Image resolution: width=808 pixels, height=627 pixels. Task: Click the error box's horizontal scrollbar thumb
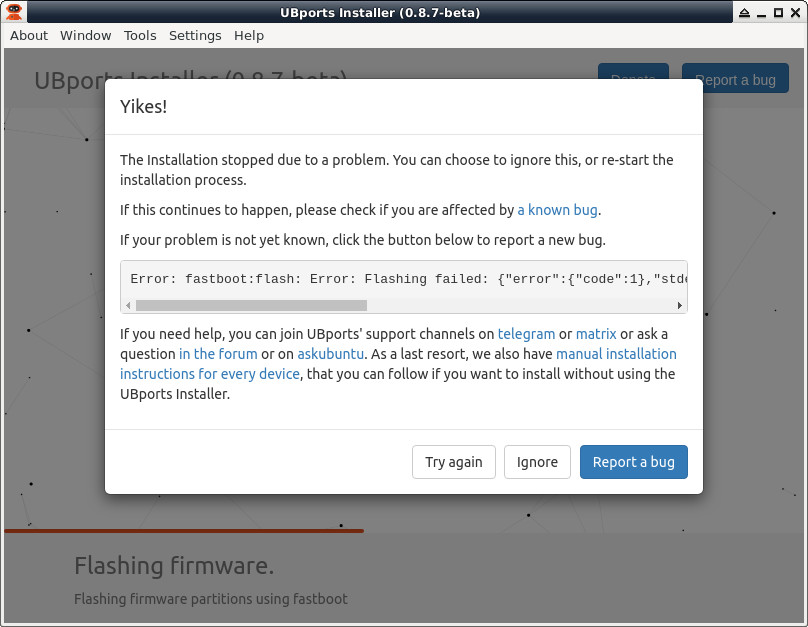click(251, 305)
